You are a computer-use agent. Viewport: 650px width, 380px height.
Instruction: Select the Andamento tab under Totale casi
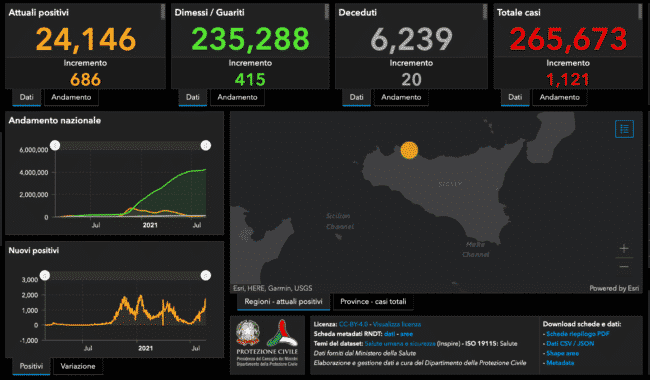click(x=560, y=97)
